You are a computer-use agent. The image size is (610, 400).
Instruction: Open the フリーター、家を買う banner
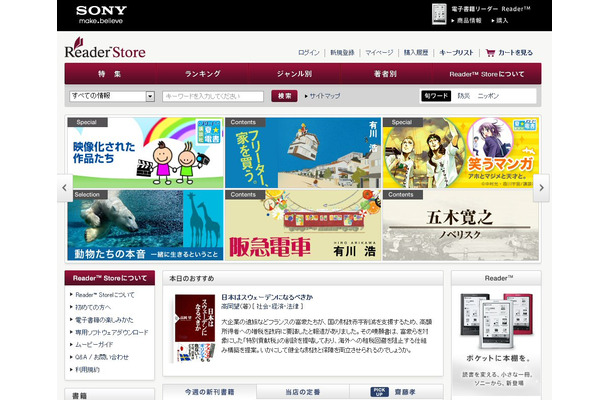(303, 153)
